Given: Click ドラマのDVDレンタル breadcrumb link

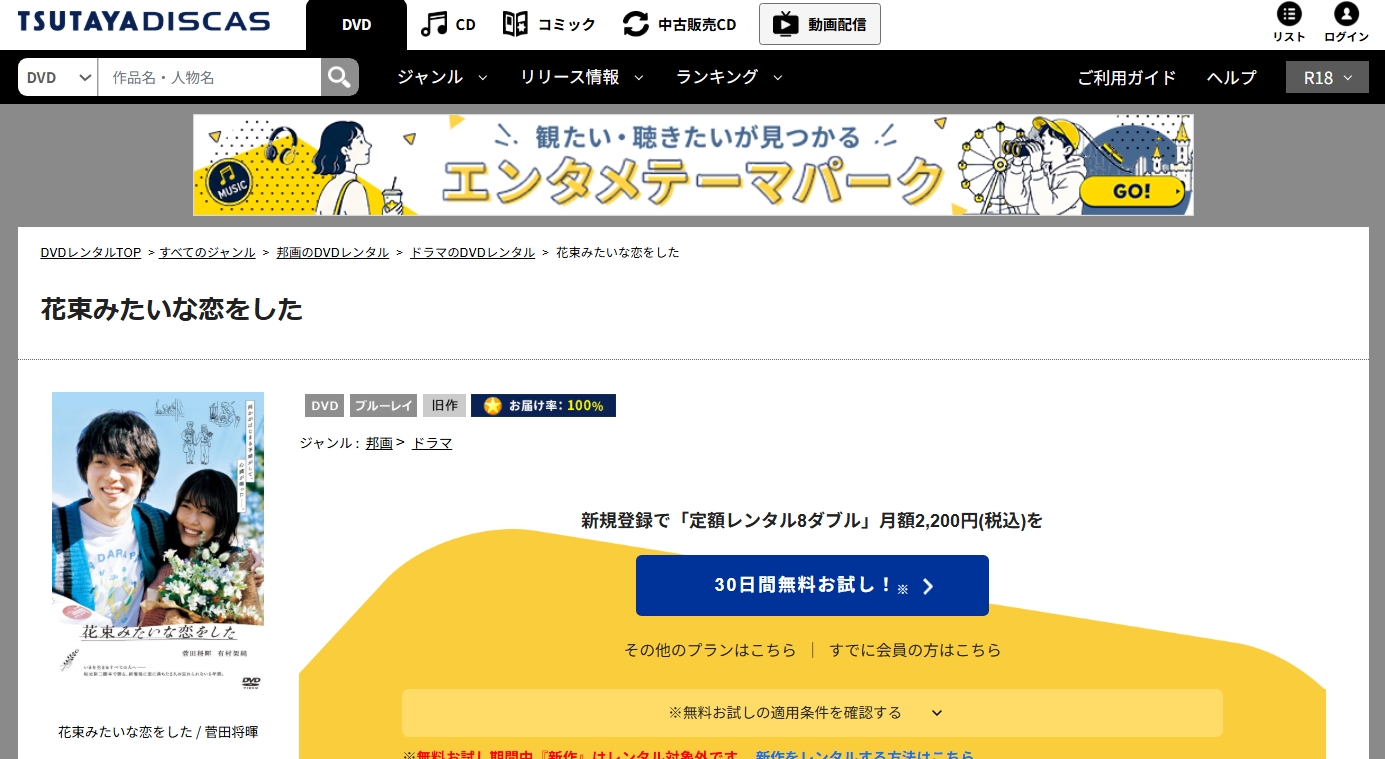Looking at the screenshot, I should click(473, 253).
